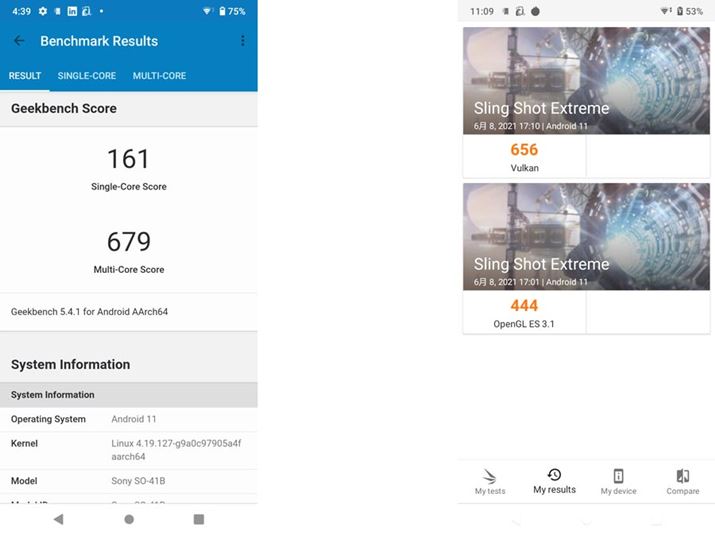
Task: Tap the Single-Core Score value 161
Action: tap(129, 159)
